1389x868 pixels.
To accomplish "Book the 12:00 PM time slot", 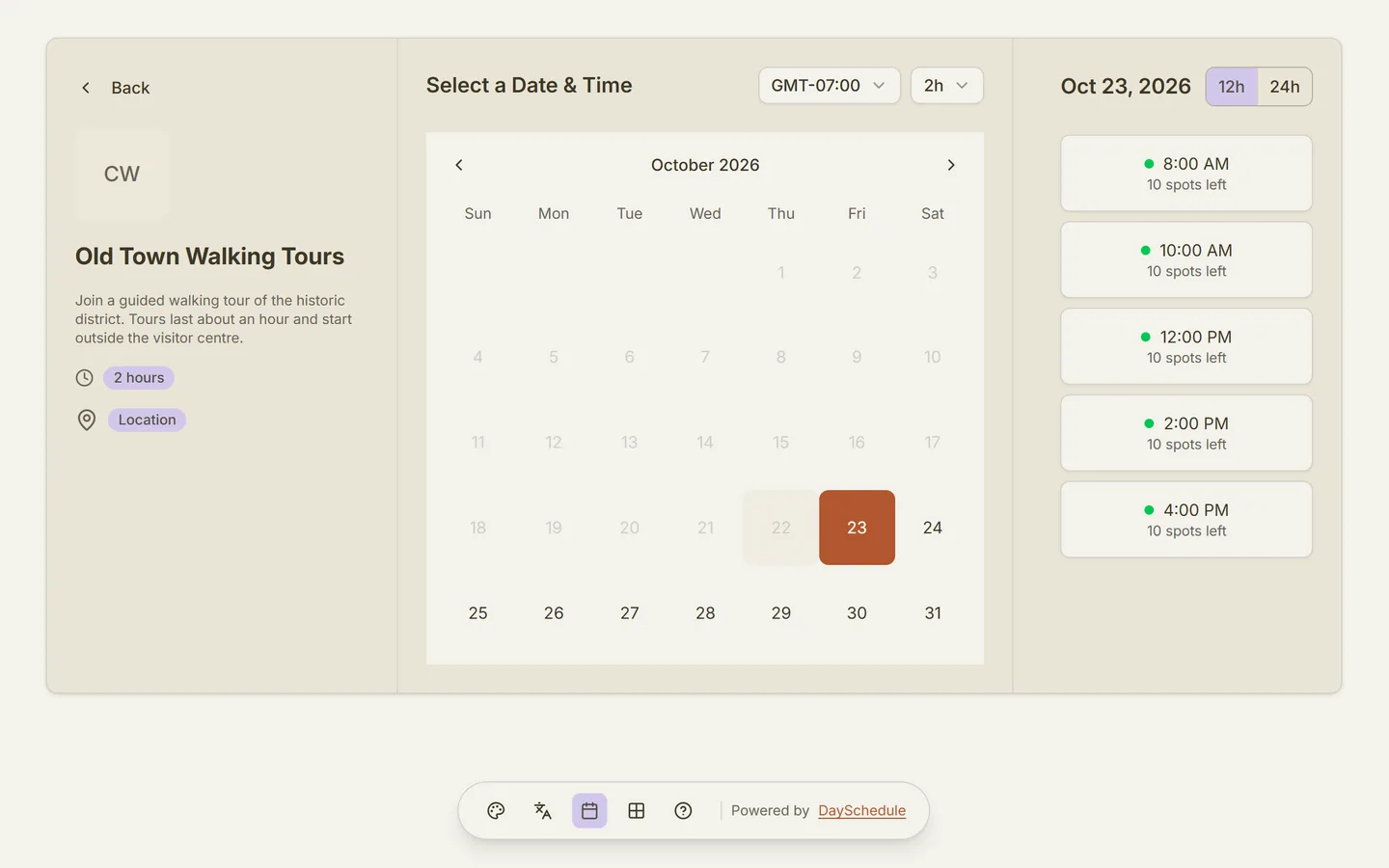I will coord(1186,346).
